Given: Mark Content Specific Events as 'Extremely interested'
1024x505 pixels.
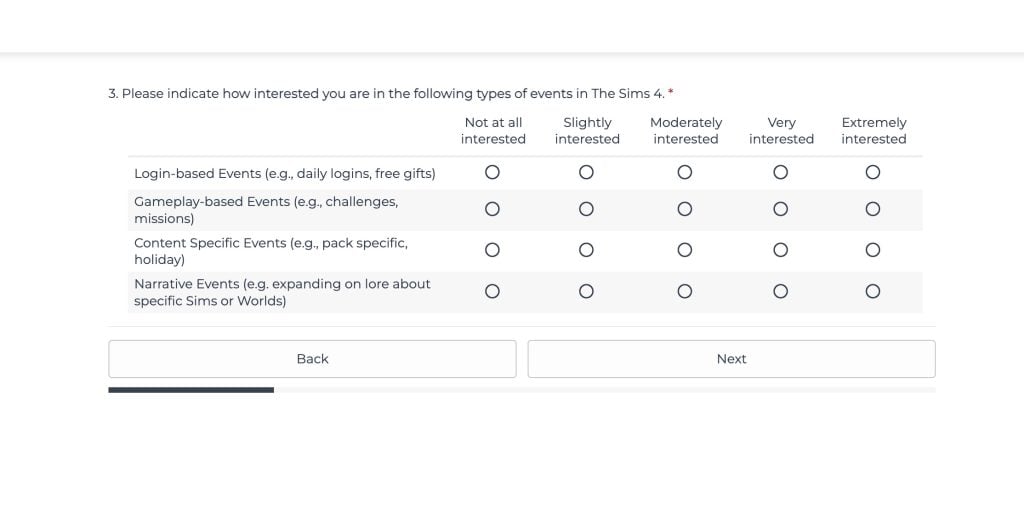Looking at the screenshot, I should click(873, 250).
